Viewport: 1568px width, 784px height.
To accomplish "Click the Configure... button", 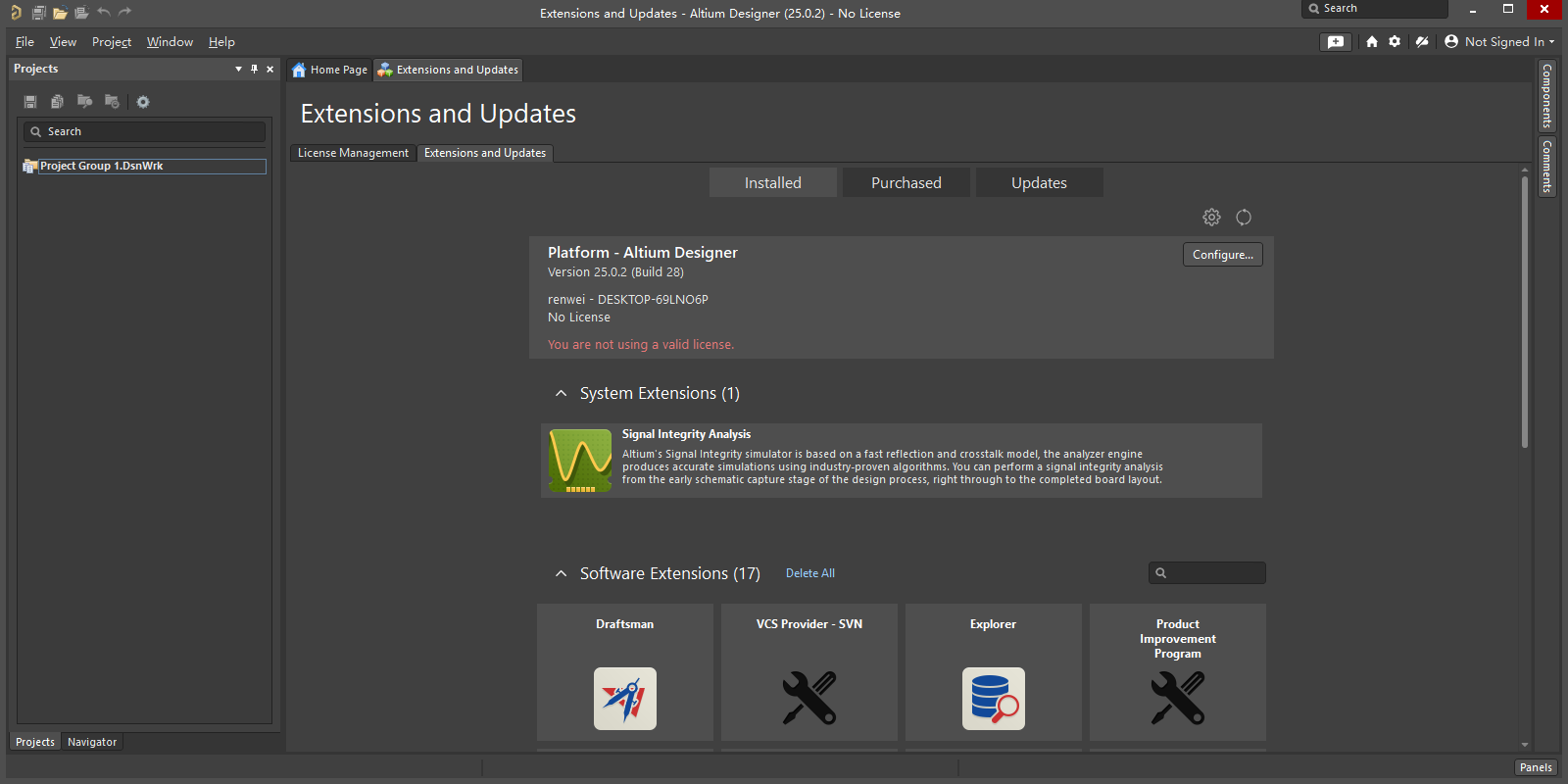I will coord(1222,255).
